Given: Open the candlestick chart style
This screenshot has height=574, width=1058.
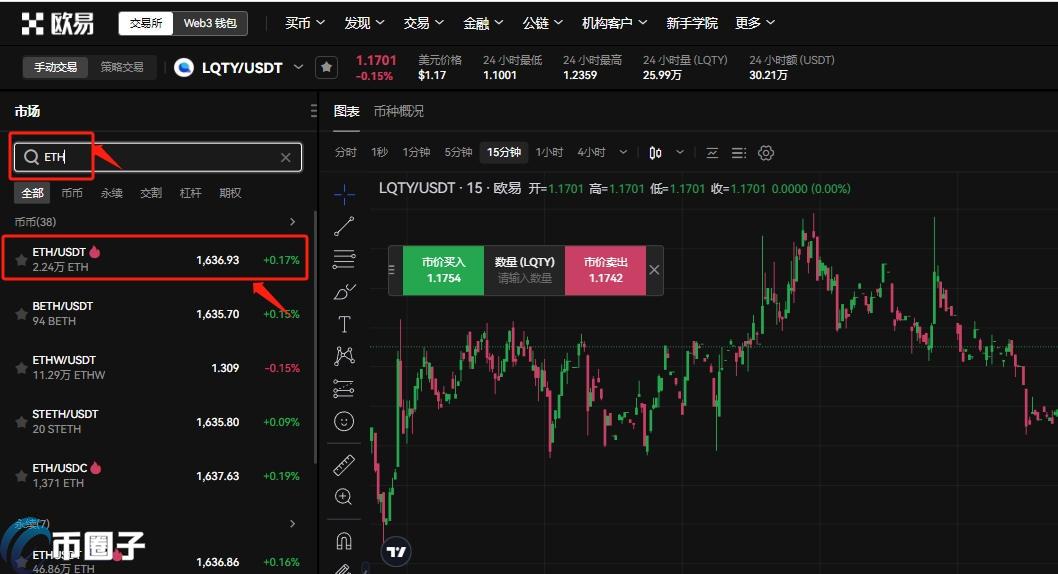Looking at the screenshot, I should click(655, 153).
